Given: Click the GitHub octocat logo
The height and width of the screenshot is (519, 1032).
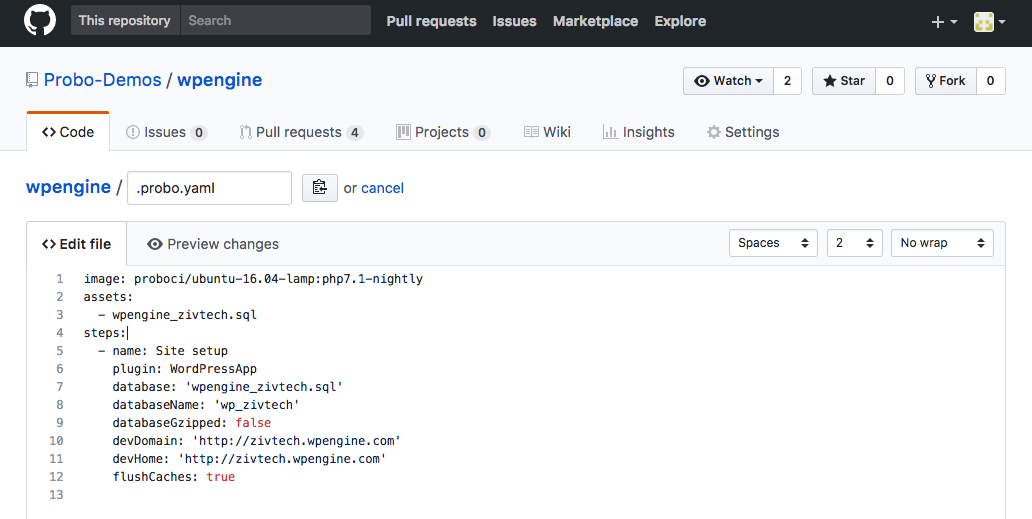Looking at the screenshot, I should tap(40, 21).
